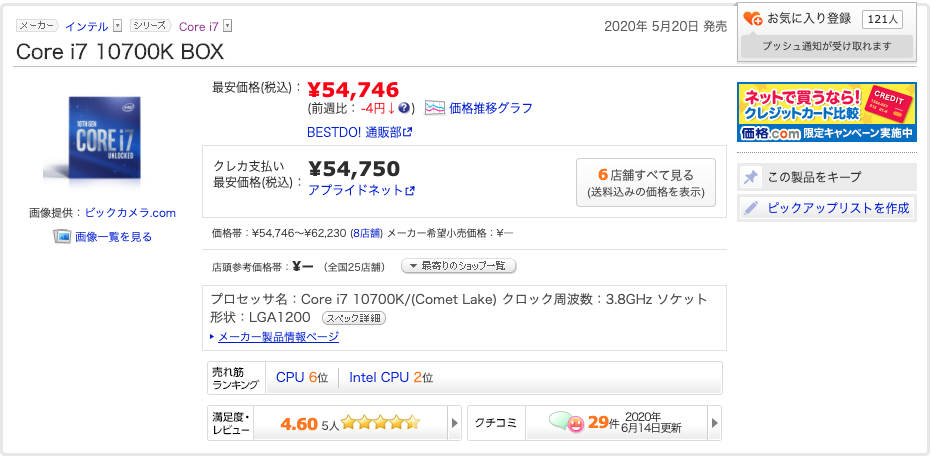Viewport: 932px width, 456px height.
Task: Click the ¥54,746 lowest price
Action: point(353,89)
